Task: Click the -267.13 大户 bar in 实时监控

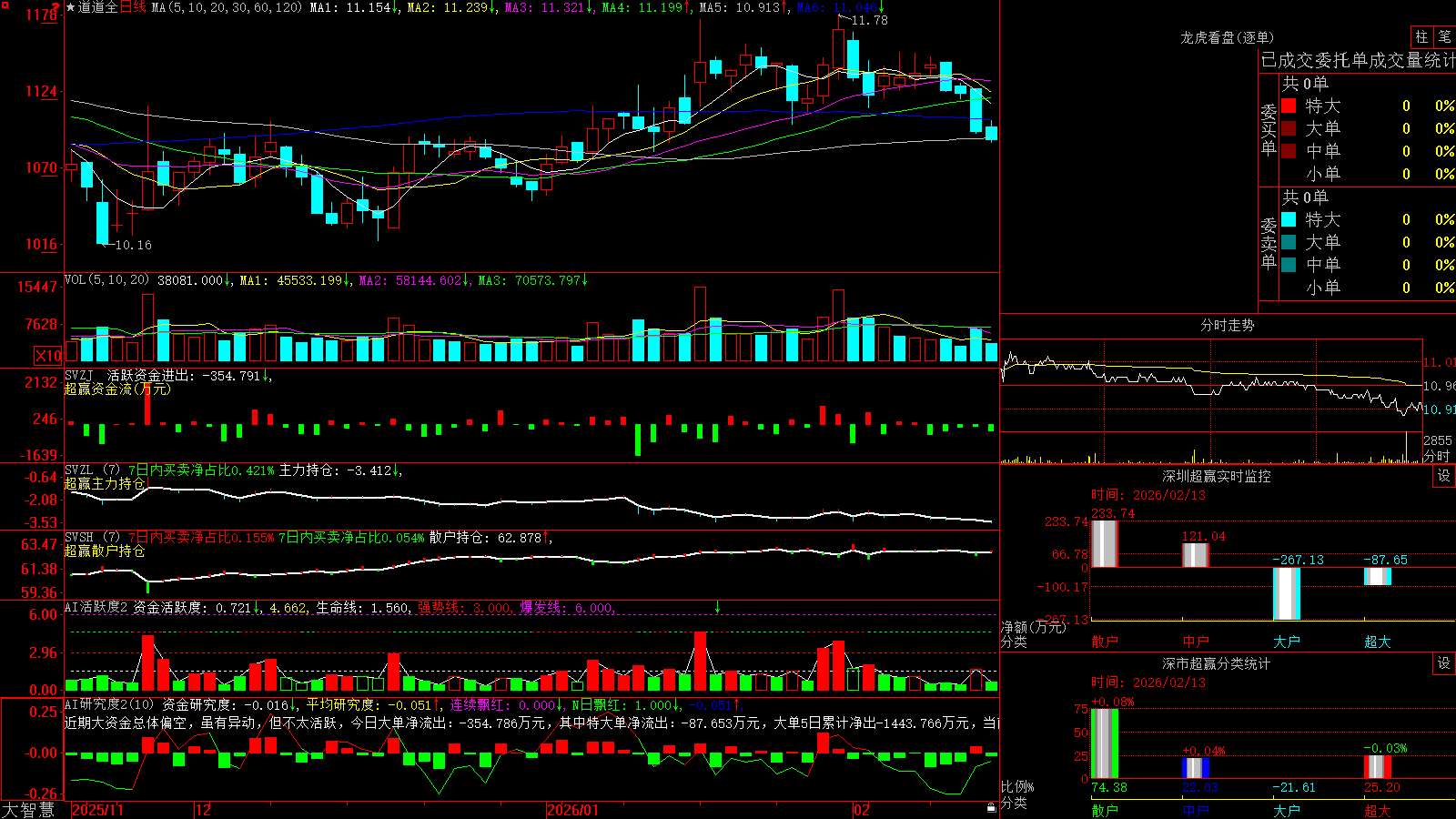Action: 1286,593
